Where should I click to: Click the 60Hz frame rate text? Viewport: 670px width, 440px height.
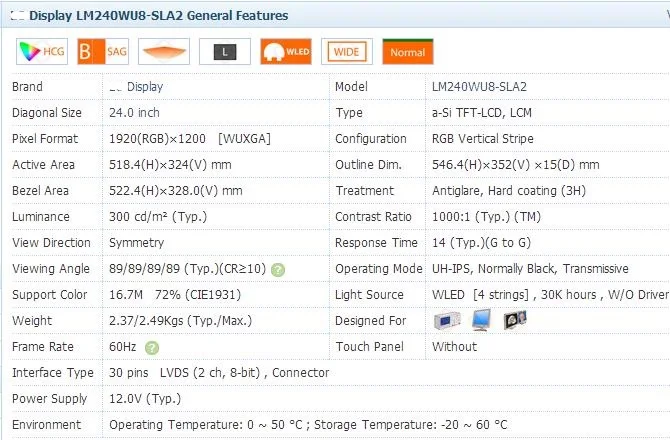[x=123, y=347]
